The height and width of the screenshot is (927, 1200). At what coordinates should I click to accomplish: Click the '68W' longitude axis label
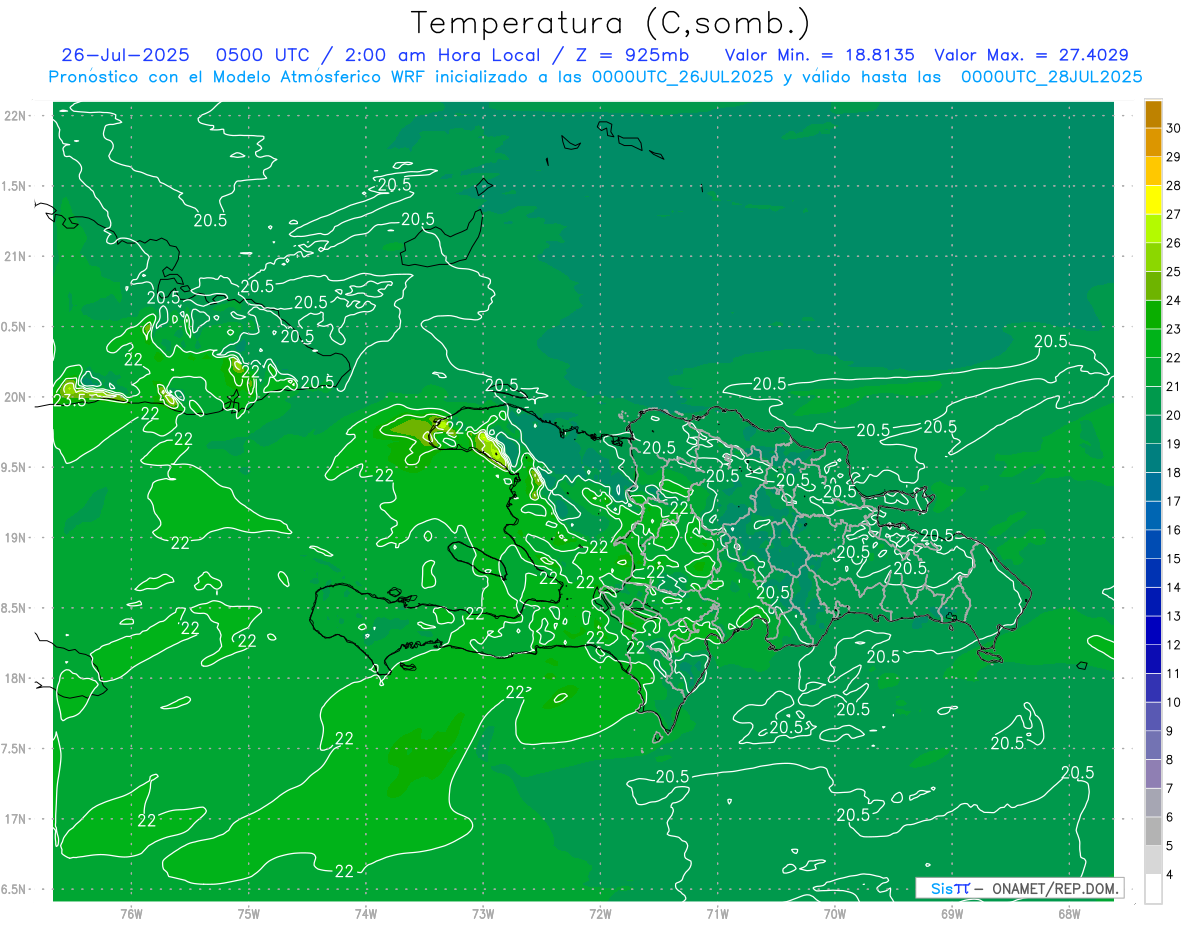[x=1069, y=913]
